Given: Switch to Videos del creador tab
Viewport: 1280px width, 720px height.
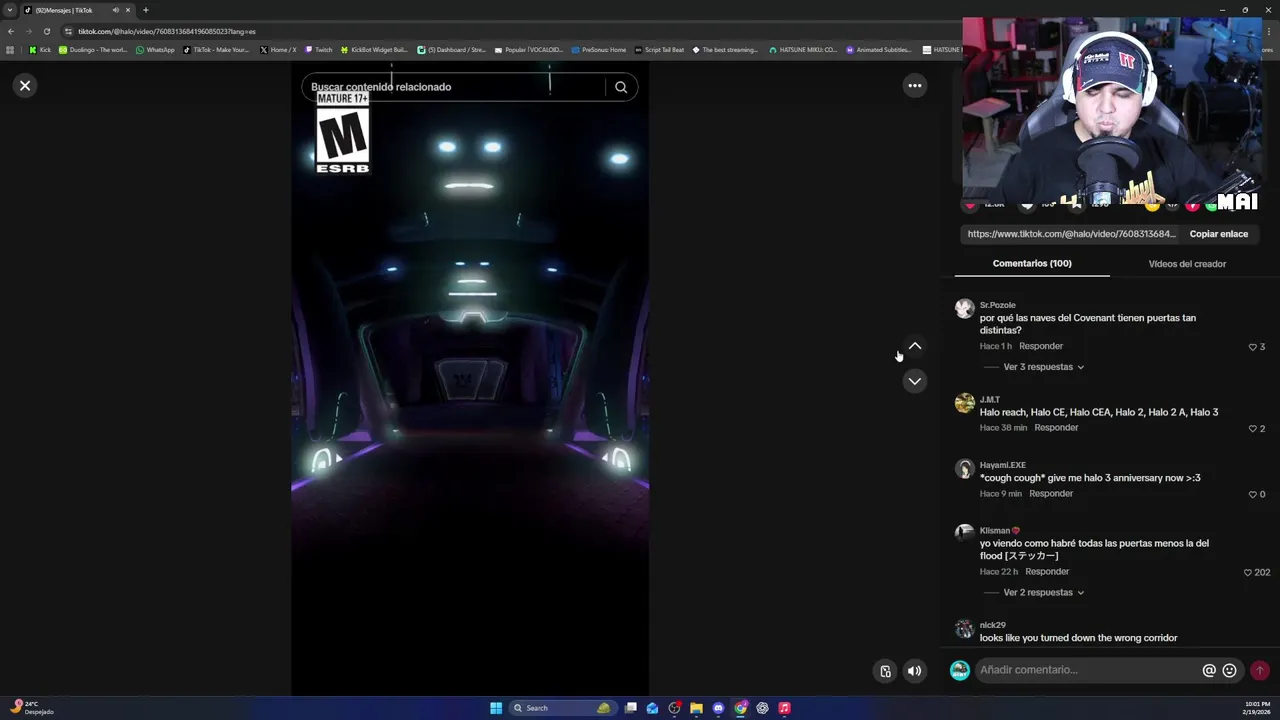Looking at the screenshot, I should pos(1187,264).
